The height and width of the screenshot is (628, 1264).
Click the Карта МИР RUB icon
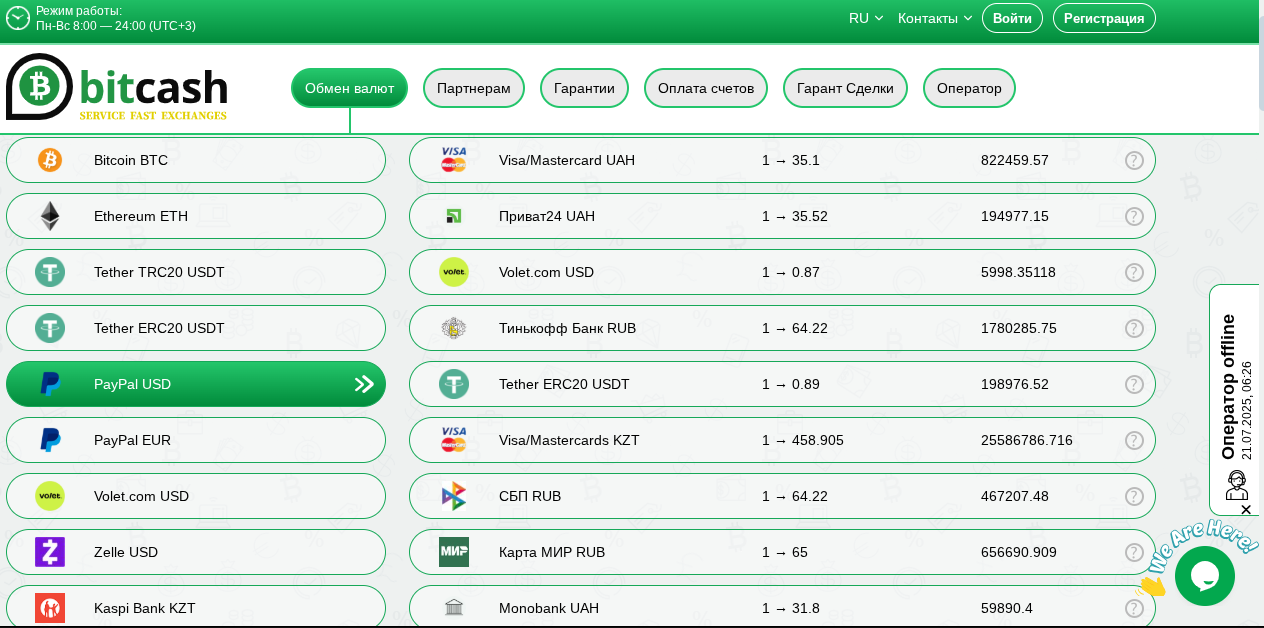pos(454,552)
